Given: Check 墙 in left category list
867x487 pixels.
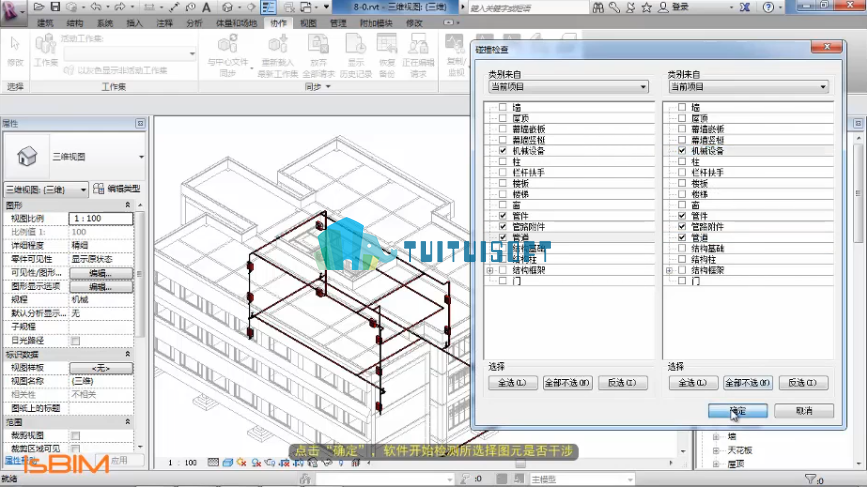Looking at the screenshot, I should click(x=503, y=107).
